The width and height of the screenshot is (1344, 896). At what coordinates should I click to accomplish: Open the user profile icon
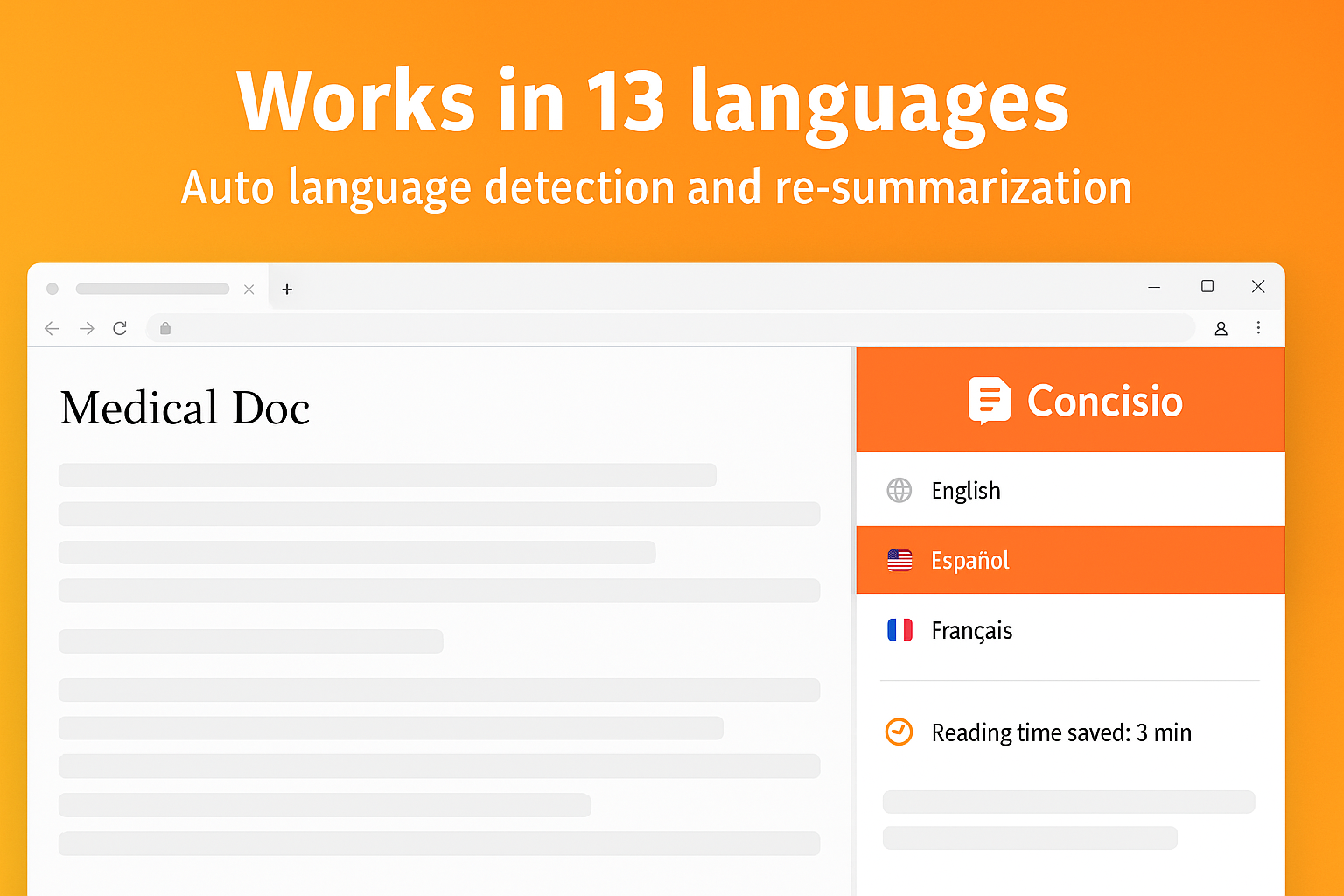tap(1221, 329)
